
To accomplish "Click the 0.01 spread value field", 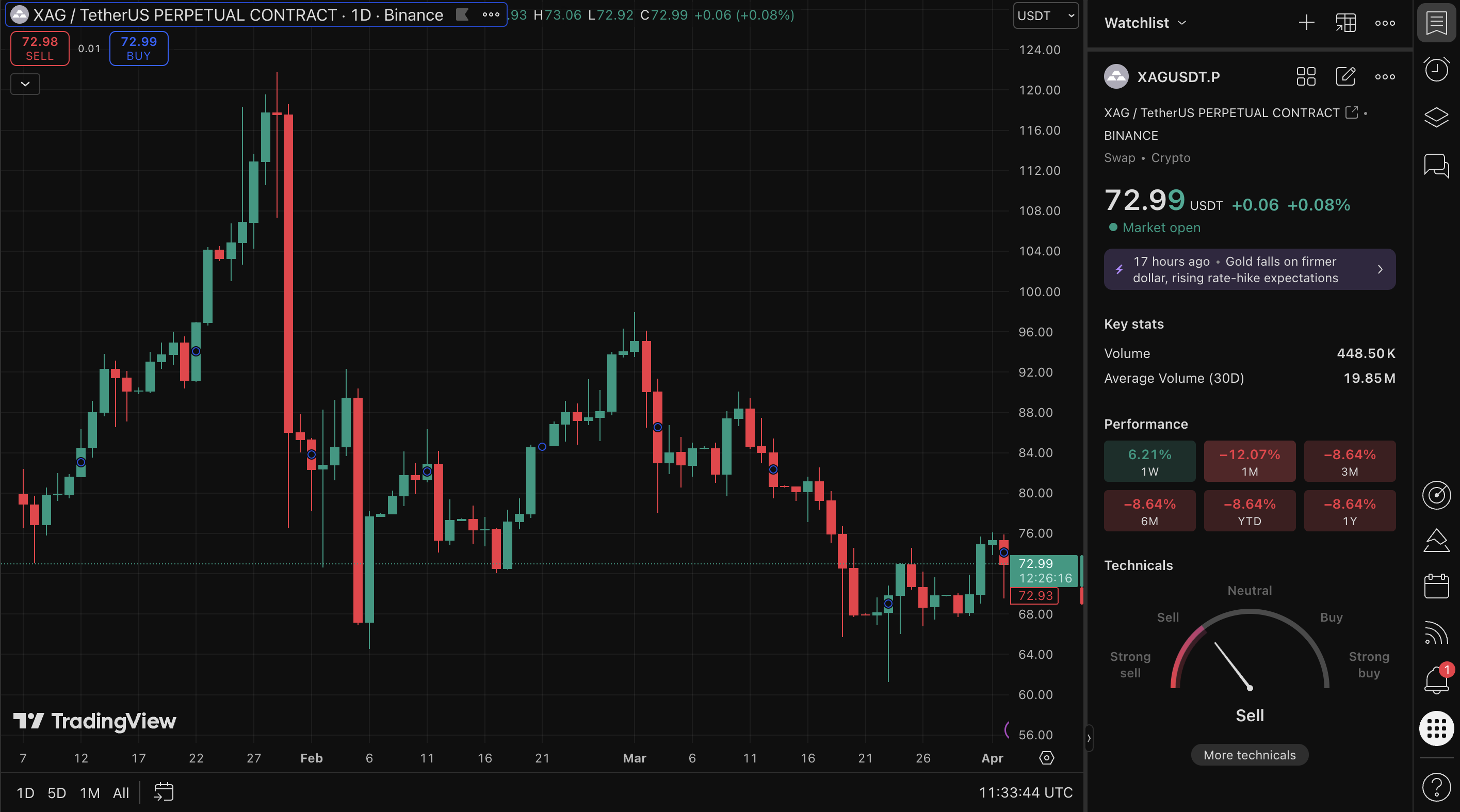I will pos(89,48).
